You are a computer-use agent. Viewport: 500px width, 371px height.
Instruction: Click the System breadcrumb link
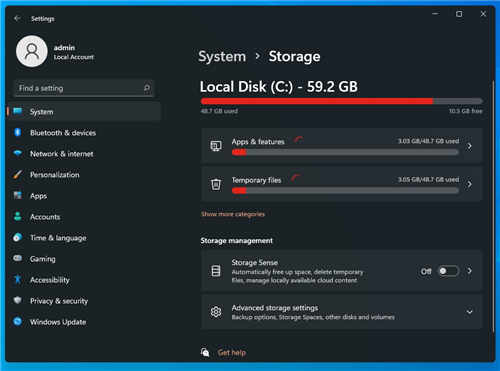click(x=222, y=56)
